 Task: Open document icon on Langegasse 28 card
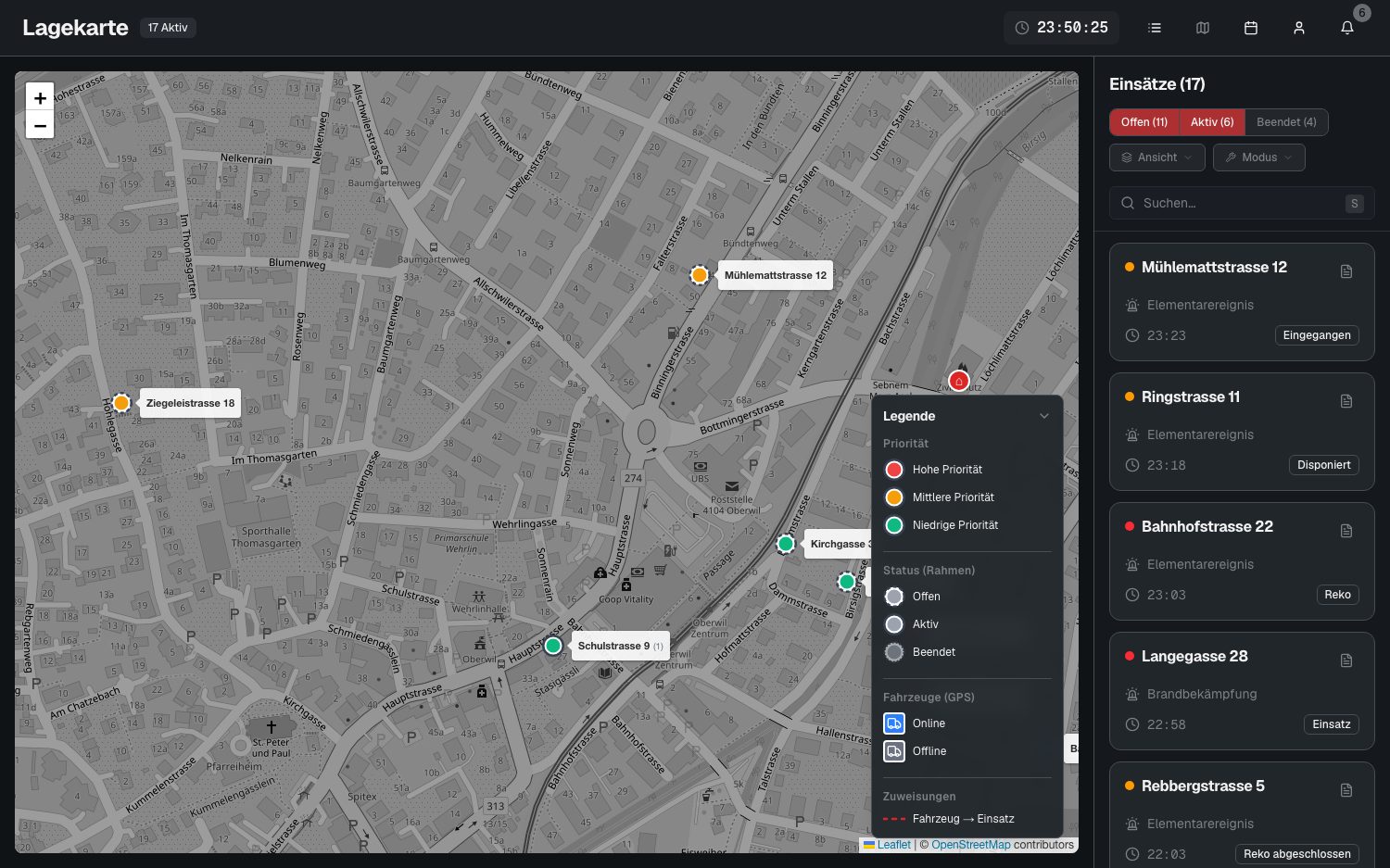tap(1346, 660)
